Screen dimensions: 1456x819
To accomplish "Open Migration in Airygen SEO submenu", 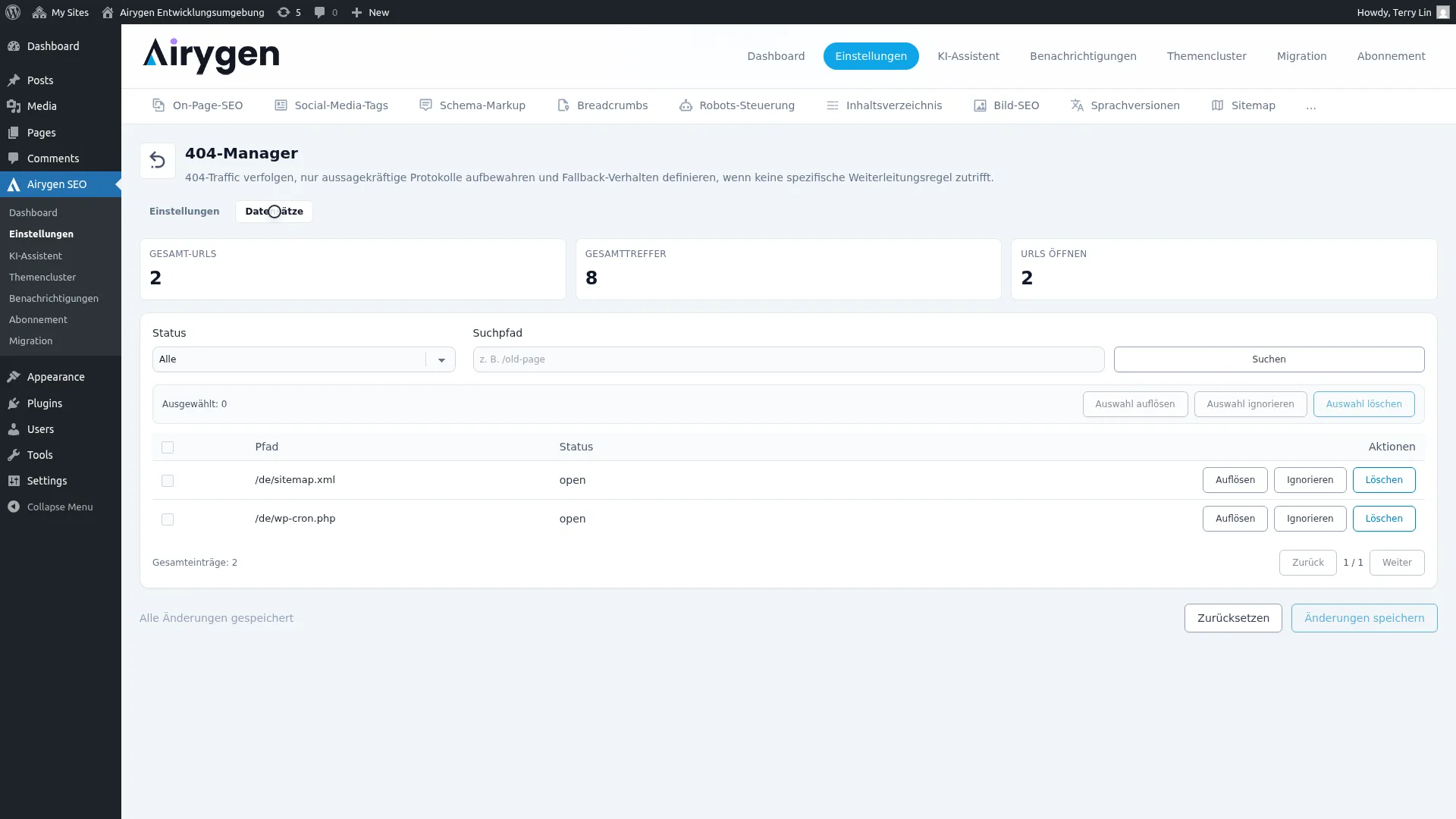I will coord(31,341).
